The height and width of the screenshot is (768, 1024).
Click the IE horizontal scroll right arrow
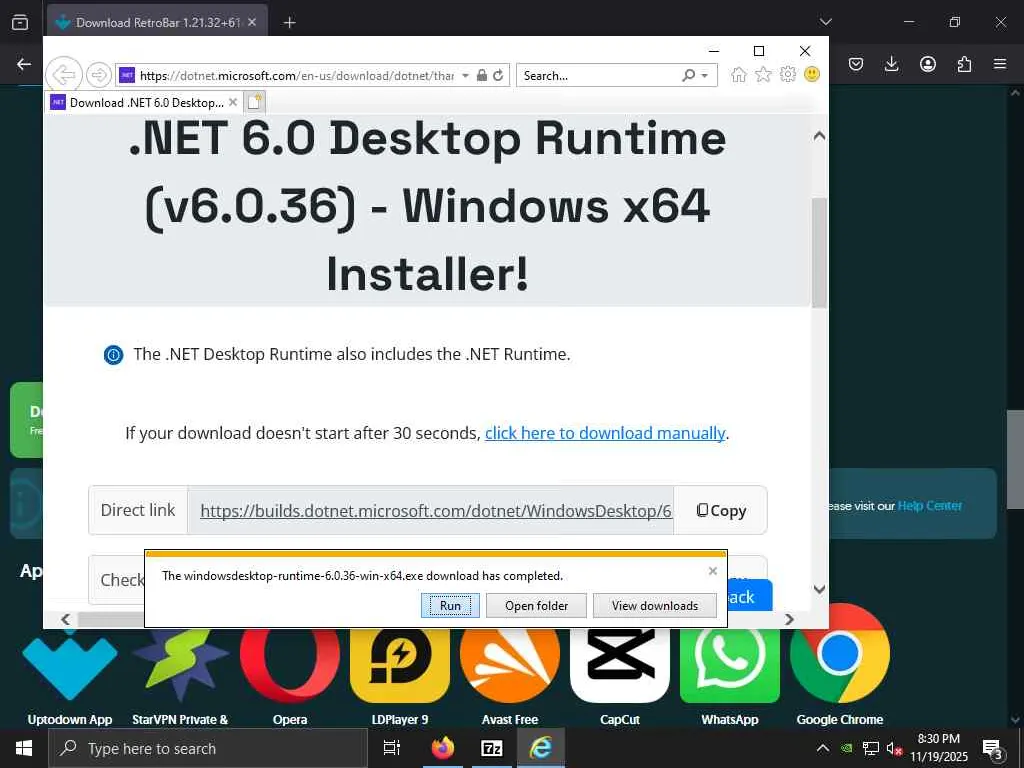pos(789,619)
